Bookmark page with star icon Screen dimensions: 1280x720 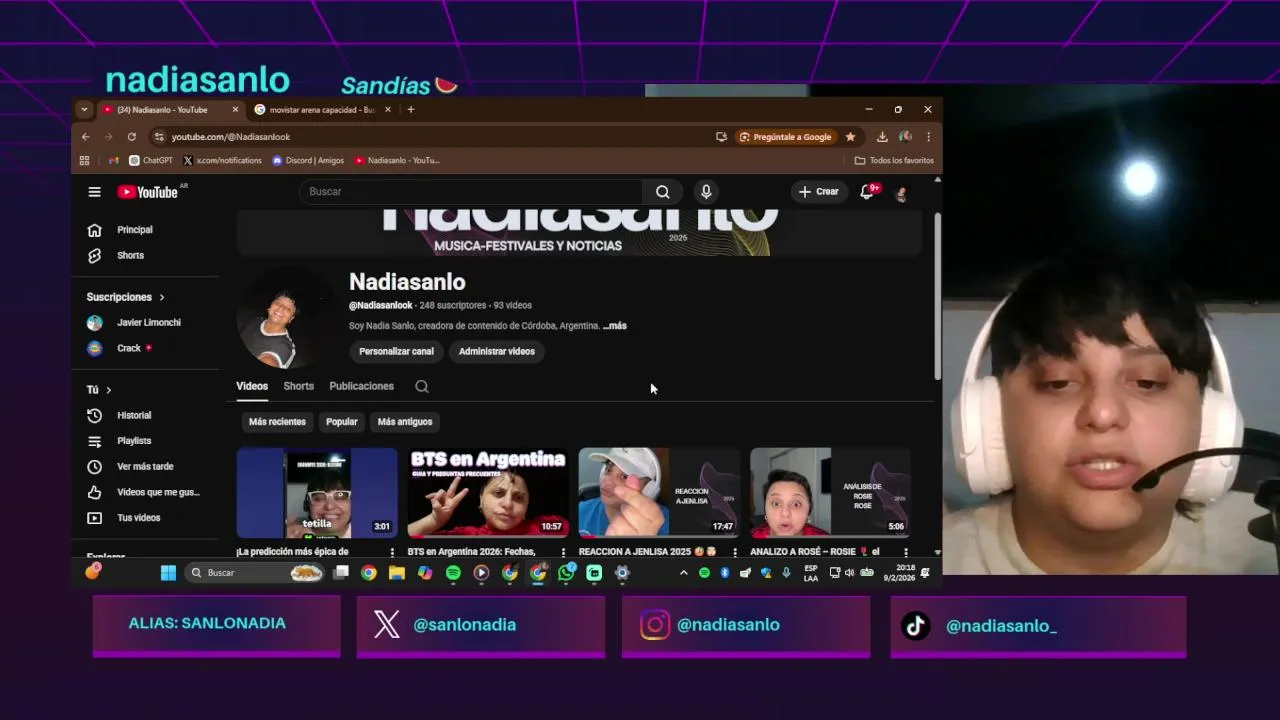(851, 137)
